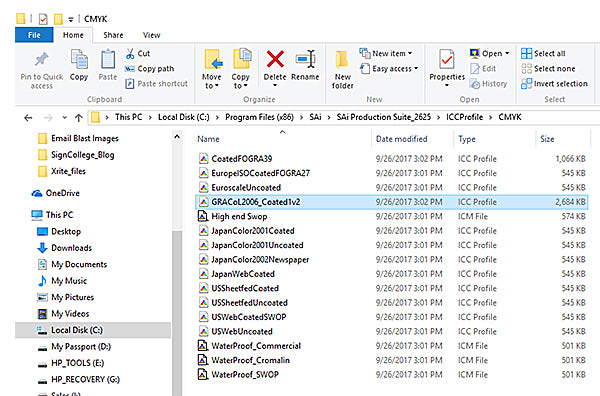Open My Music in navigation pane
This screenshot has height=396, width=600.
click(x=62, y=281)
